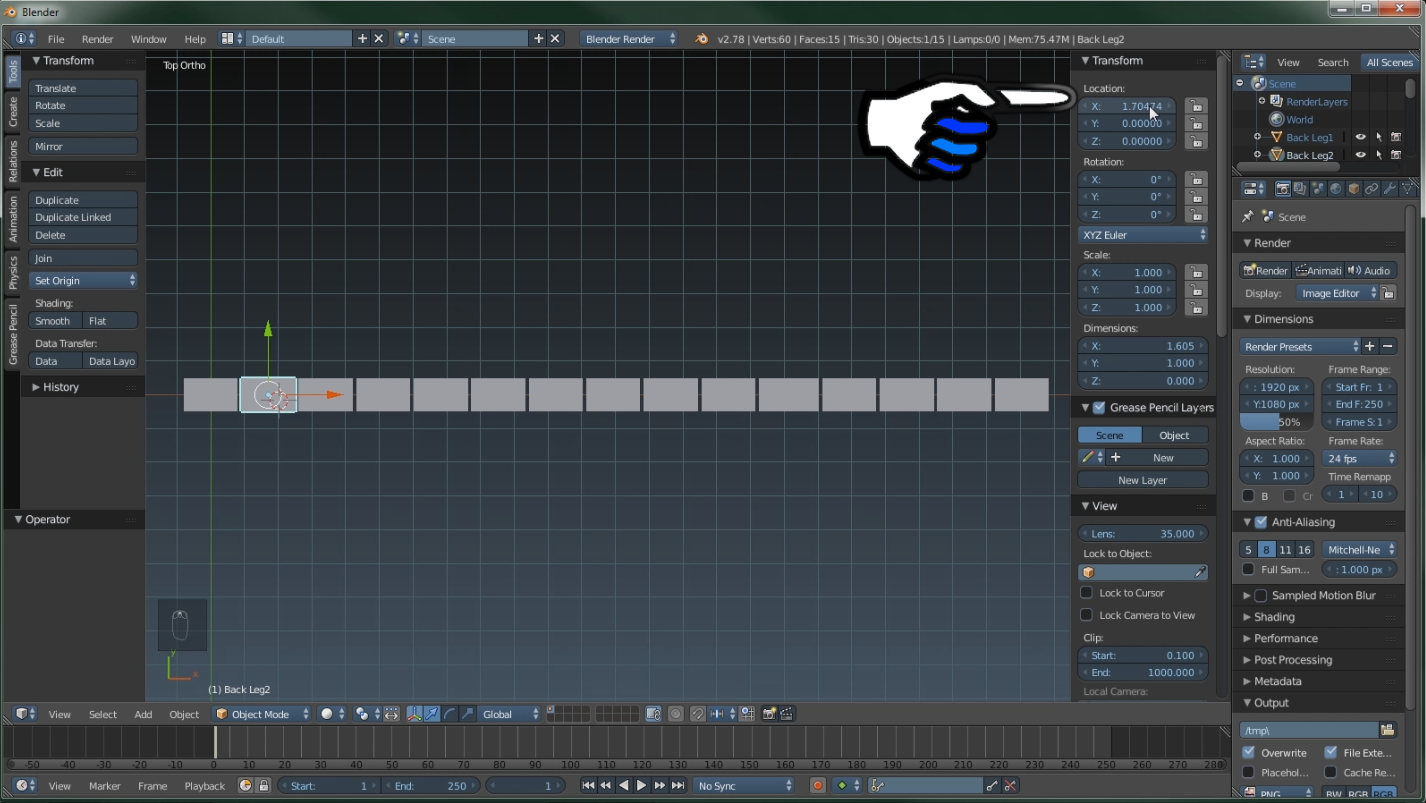
Task: Click the eyedropper in Lock to Object field
Action: (x=1200, y=572)
